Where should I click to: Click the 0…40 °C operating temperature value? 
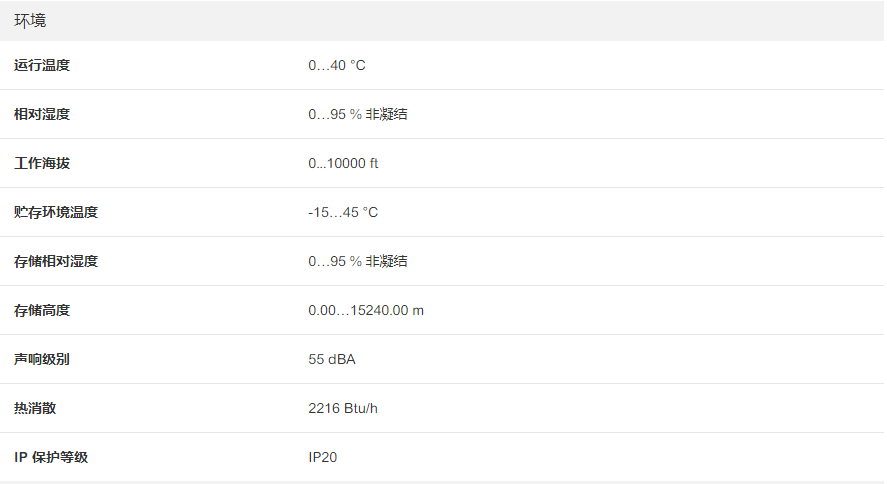click(x=337, y=66)
